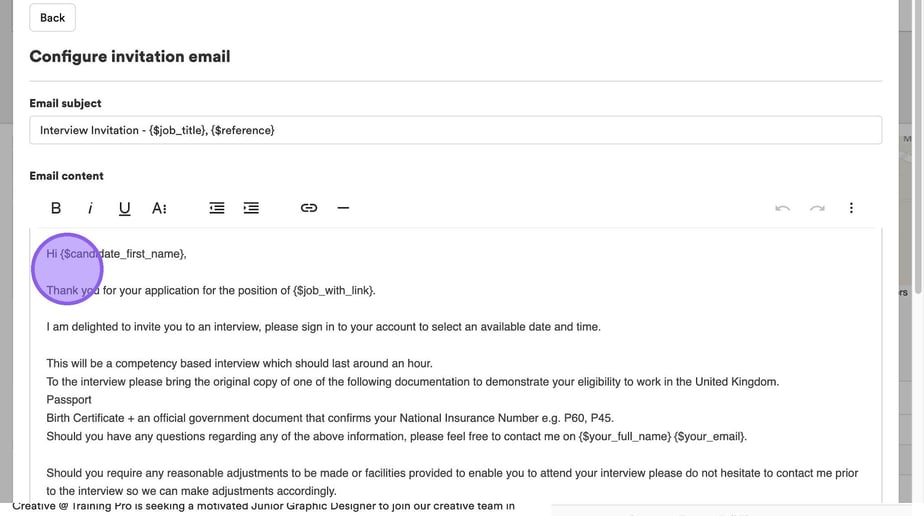Click the {$job_with_link} placeholder

[x=333, y=291]
